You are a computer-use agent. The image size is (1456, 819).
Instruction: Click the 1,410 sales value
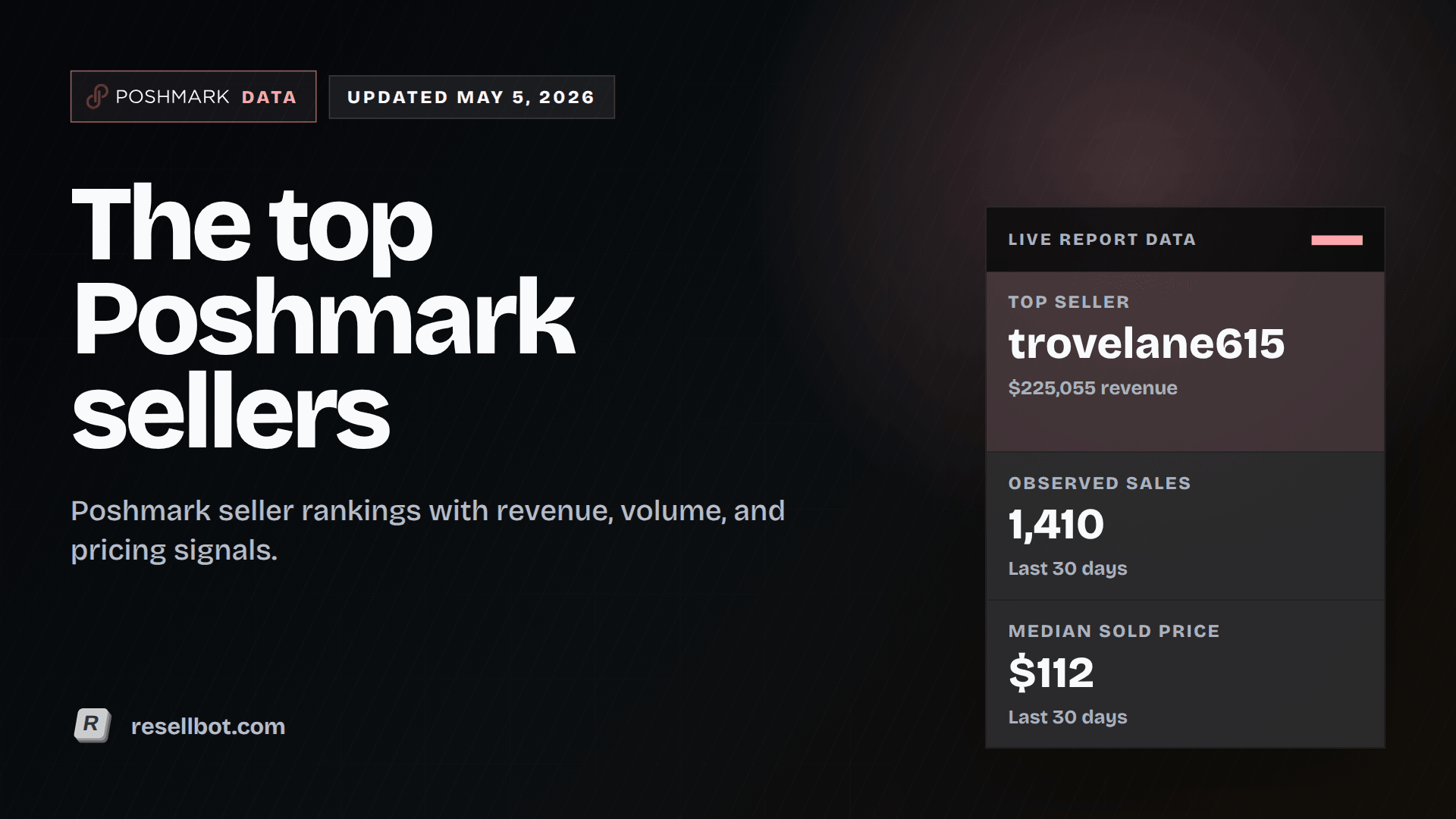tap(1056, 525)
